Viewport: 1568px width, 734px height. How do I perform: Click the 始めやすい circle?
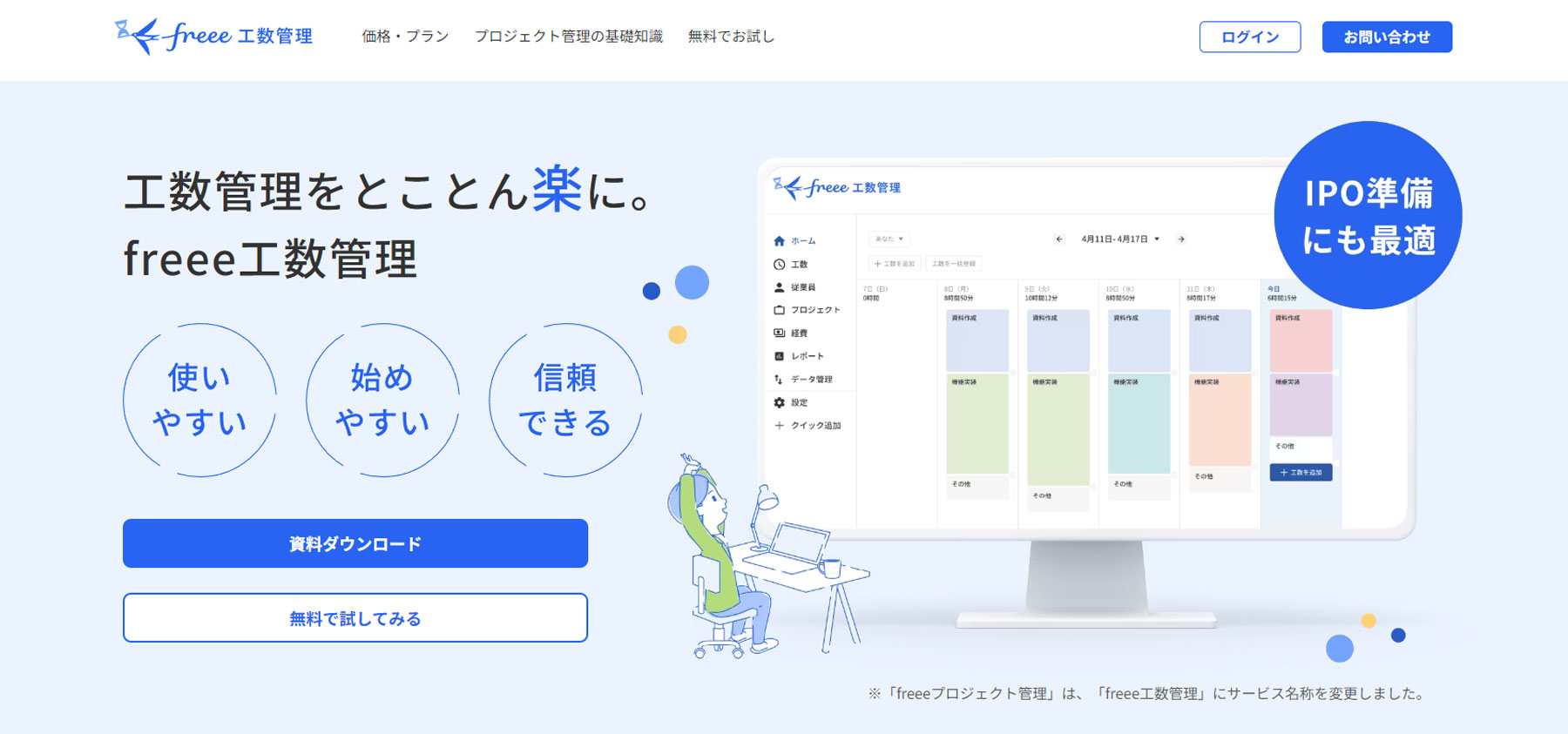point(382,401)
